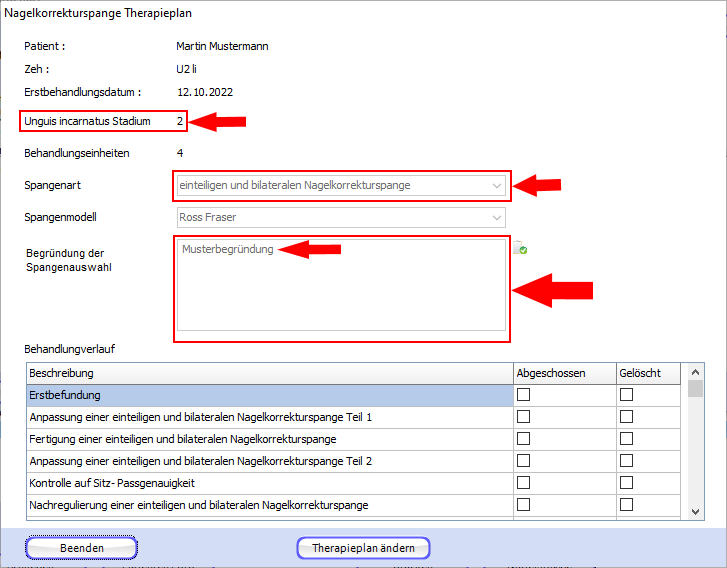Select the Erstbefundung row in the table
Viewport: 727px width, 568px height.
(x=268, y=395)
